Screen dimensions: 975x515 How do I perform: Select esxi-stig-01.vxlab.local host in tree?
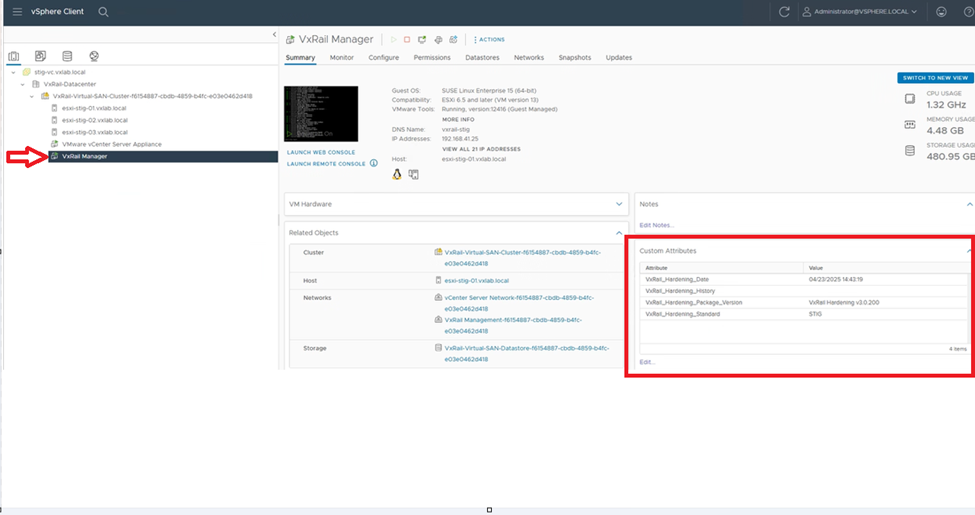95,108
